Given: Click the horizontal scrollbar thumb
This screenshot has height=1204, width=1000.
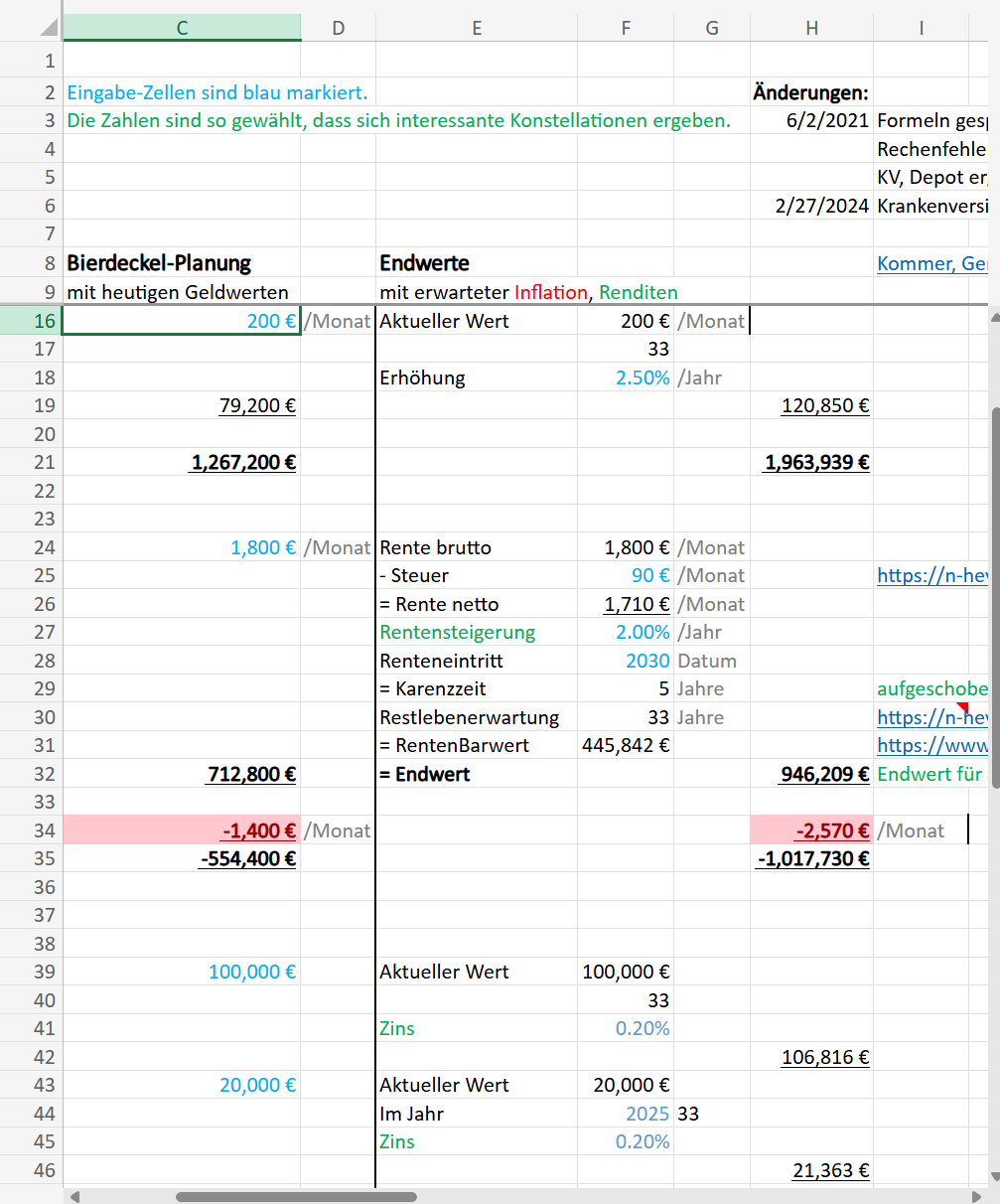Looking at the screenshot, I should [296, 1196].
